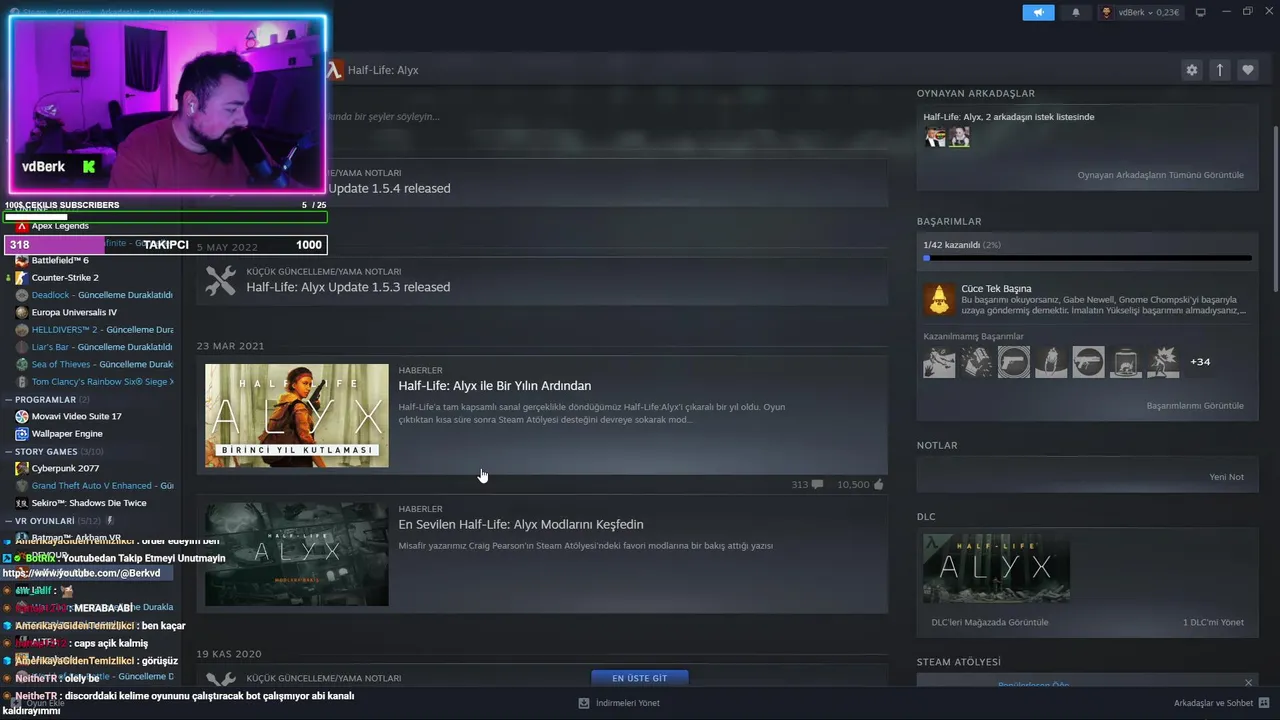Screen dimensions: 1280x720
Task: Open the notifications bell
Action: coord(1076,12)
